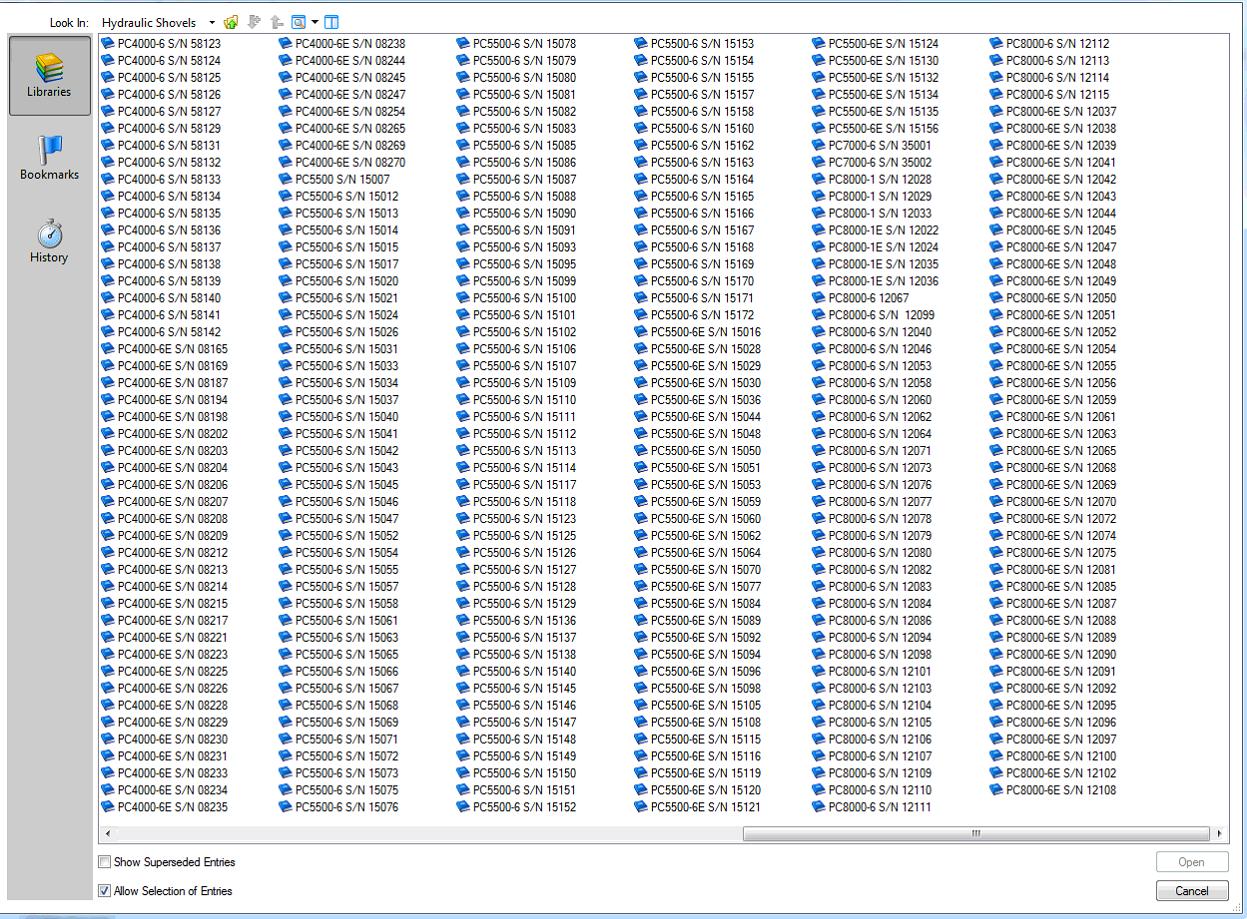Click book icon of PC5500-6 S/N 15153
Viewport: 1247px width, 919px height.
pyautogui.click(x=641, y=44)
